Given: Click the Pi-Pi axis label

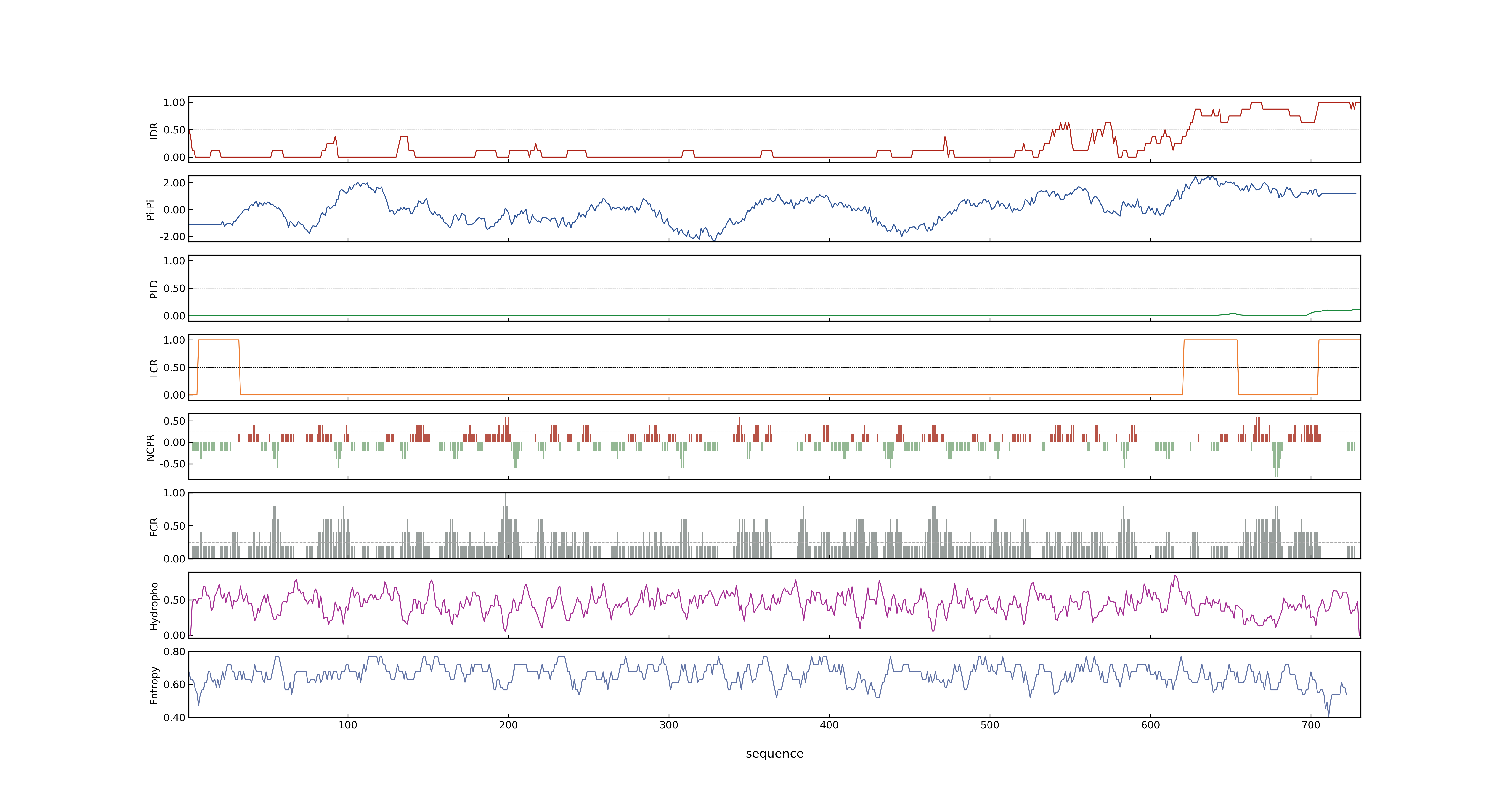Looking at the screenshot, I should click(x=150, y=209).
